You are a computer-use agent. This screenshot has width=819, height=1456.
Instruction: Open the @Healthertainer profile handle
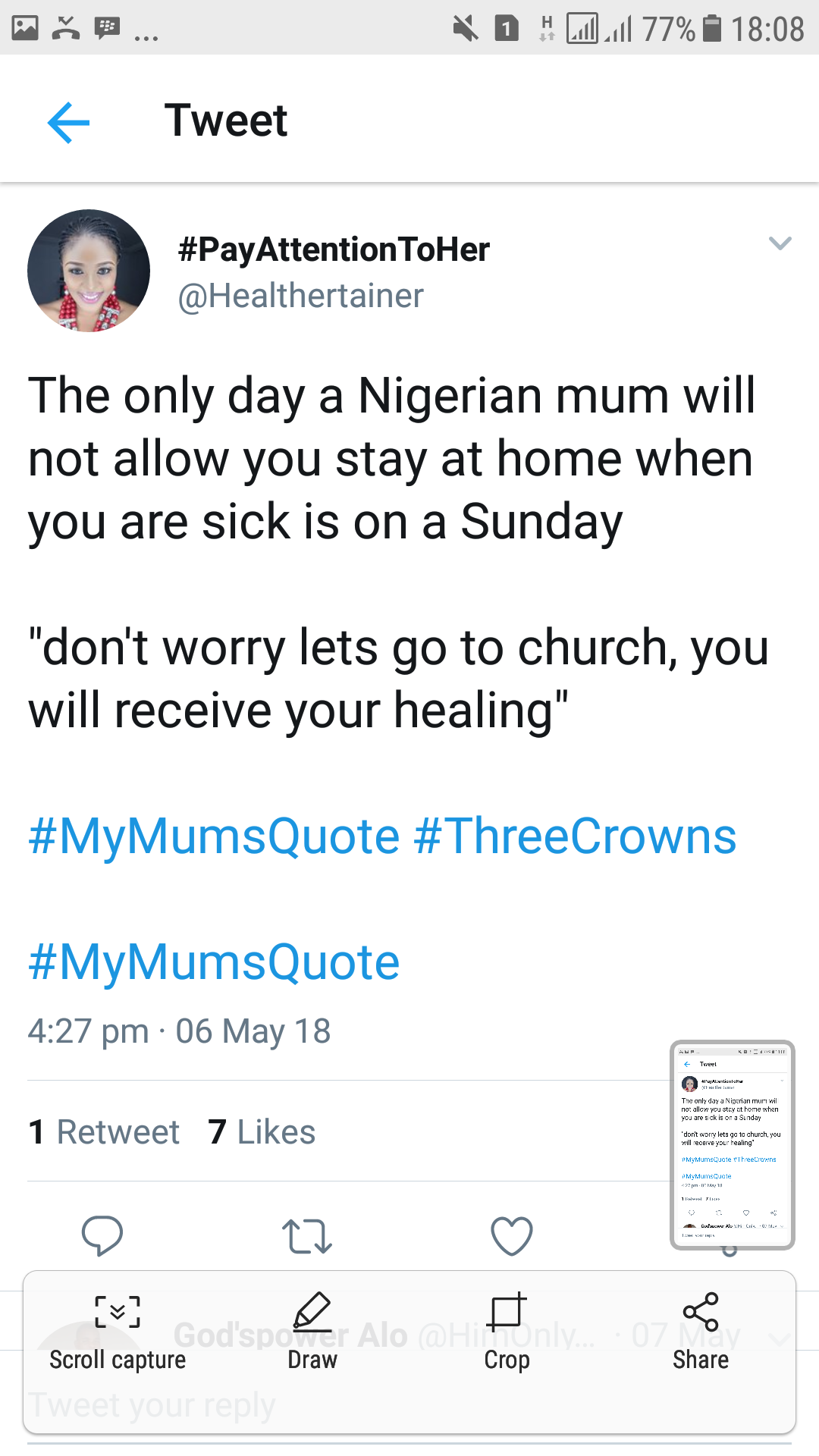click(300, 296)
